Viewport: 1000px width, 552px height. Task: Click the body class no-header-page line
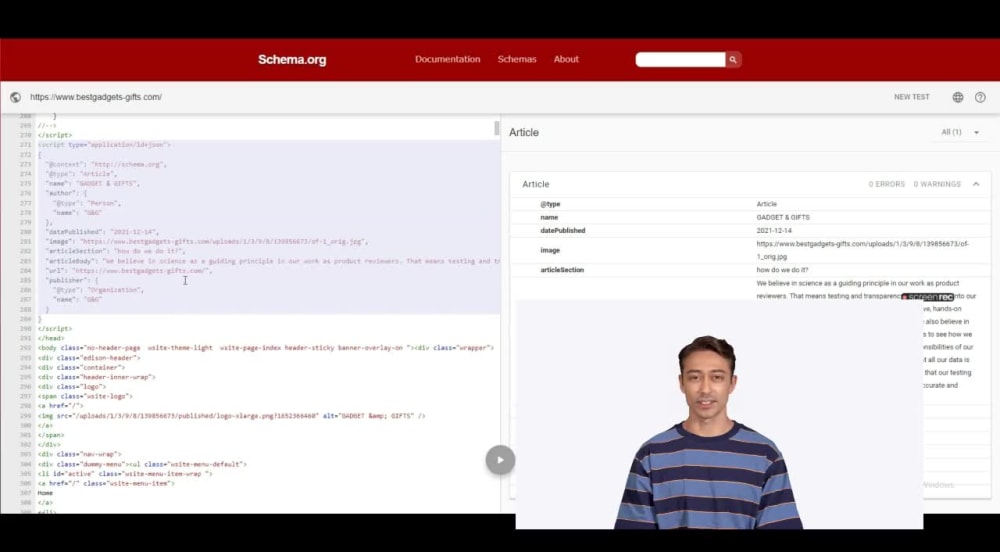(265, 348)
